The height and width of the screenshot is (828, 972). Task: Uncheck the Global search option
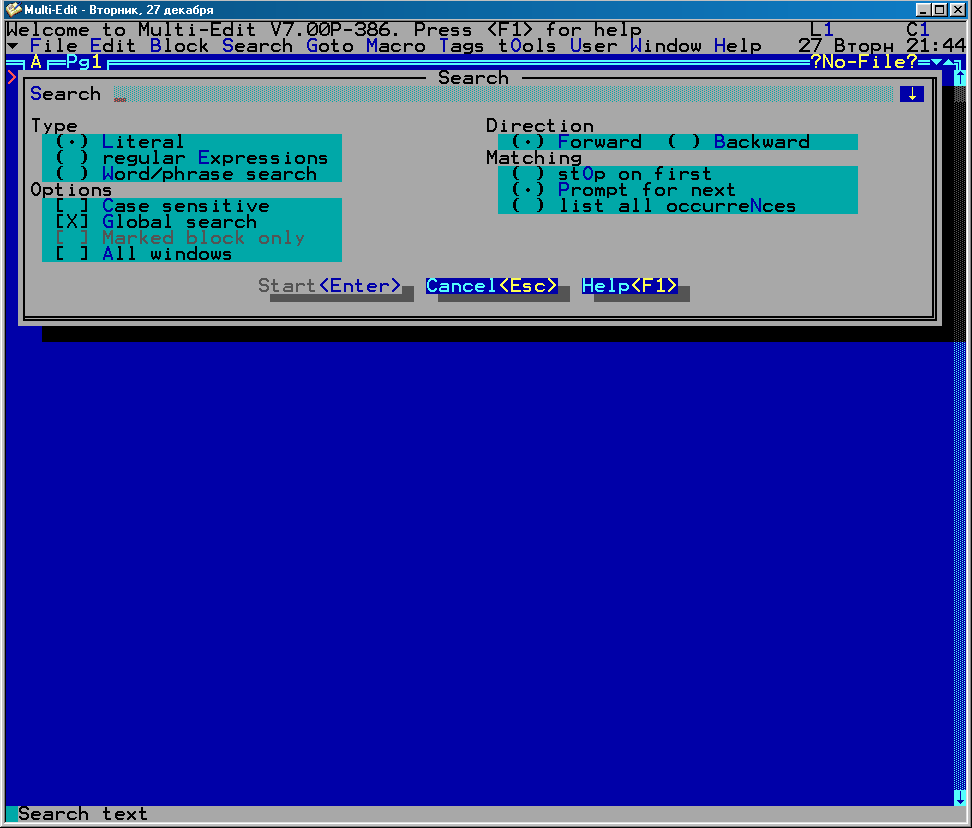(x=156, y=222)
